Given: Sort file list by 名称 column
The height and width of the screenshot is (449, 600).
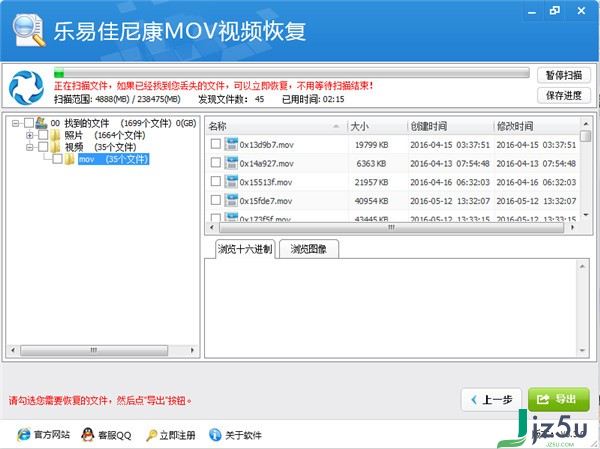Looking at the screenshot, I should [277, 126].
